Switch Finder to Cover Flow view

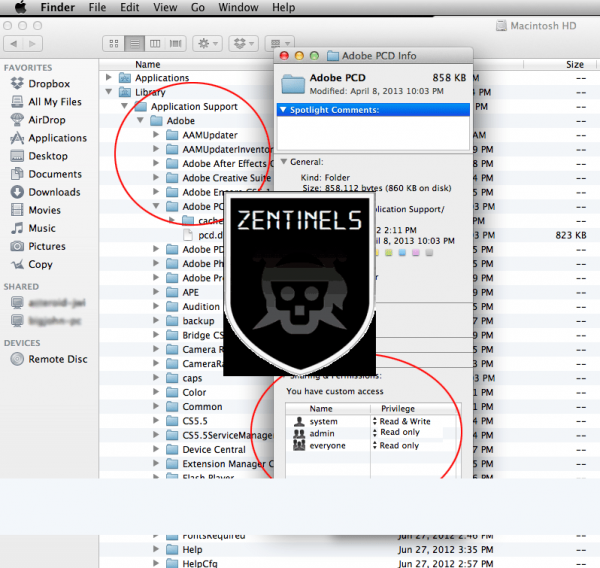[175, 44]
